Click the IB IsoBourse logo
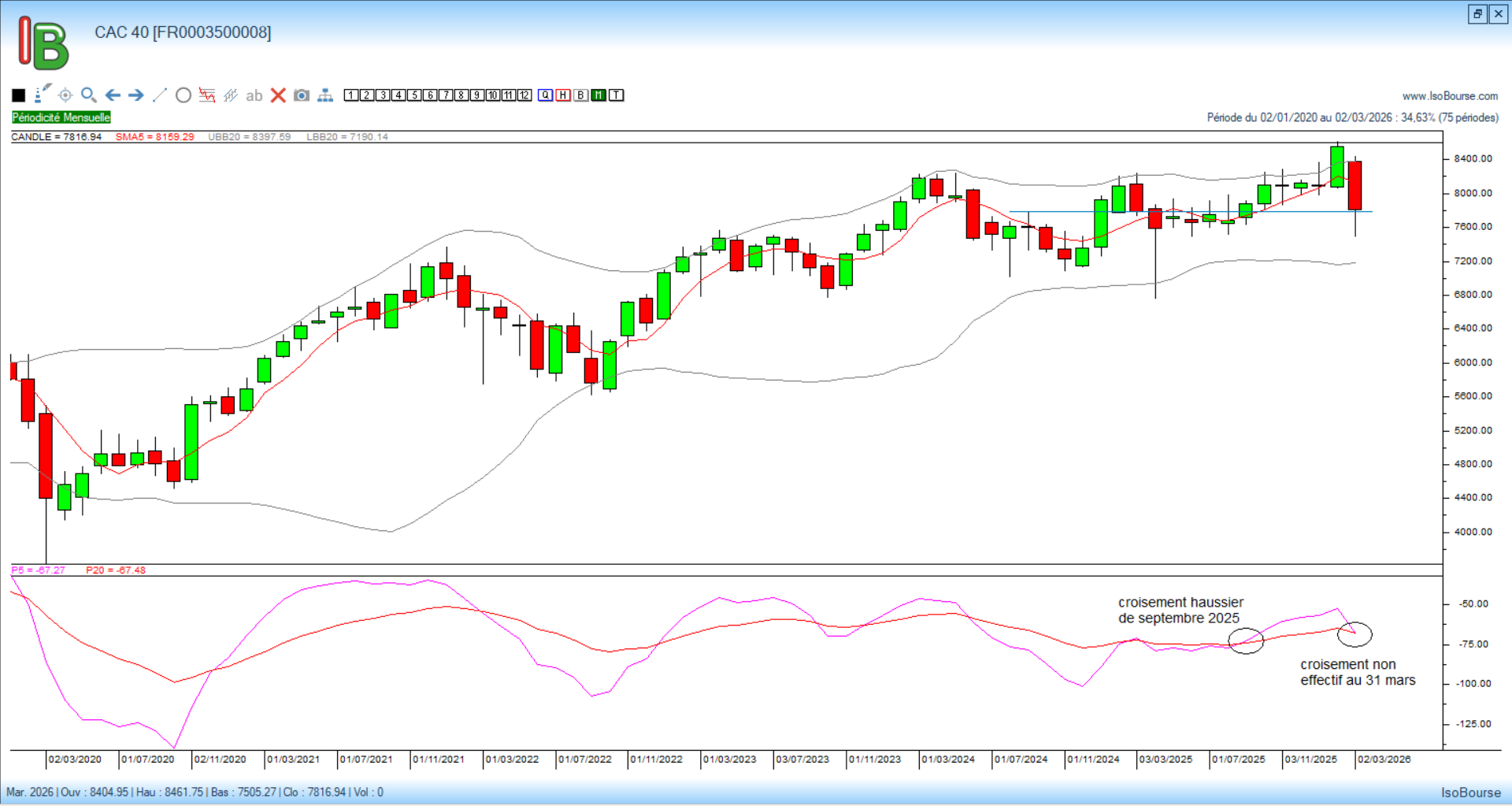 pos(43,43)
